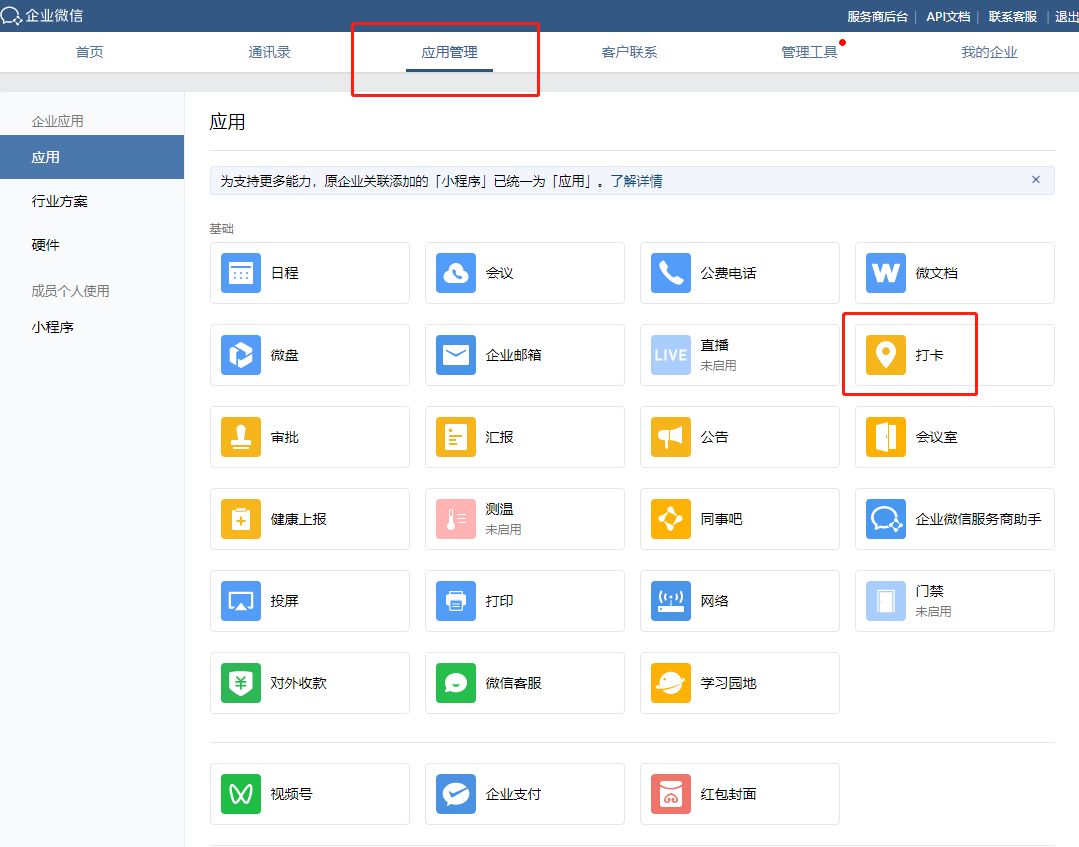The image size is (1079, 847).
Task: Open the 企业支付 blue icon
Action: click(x=456, y=793)
